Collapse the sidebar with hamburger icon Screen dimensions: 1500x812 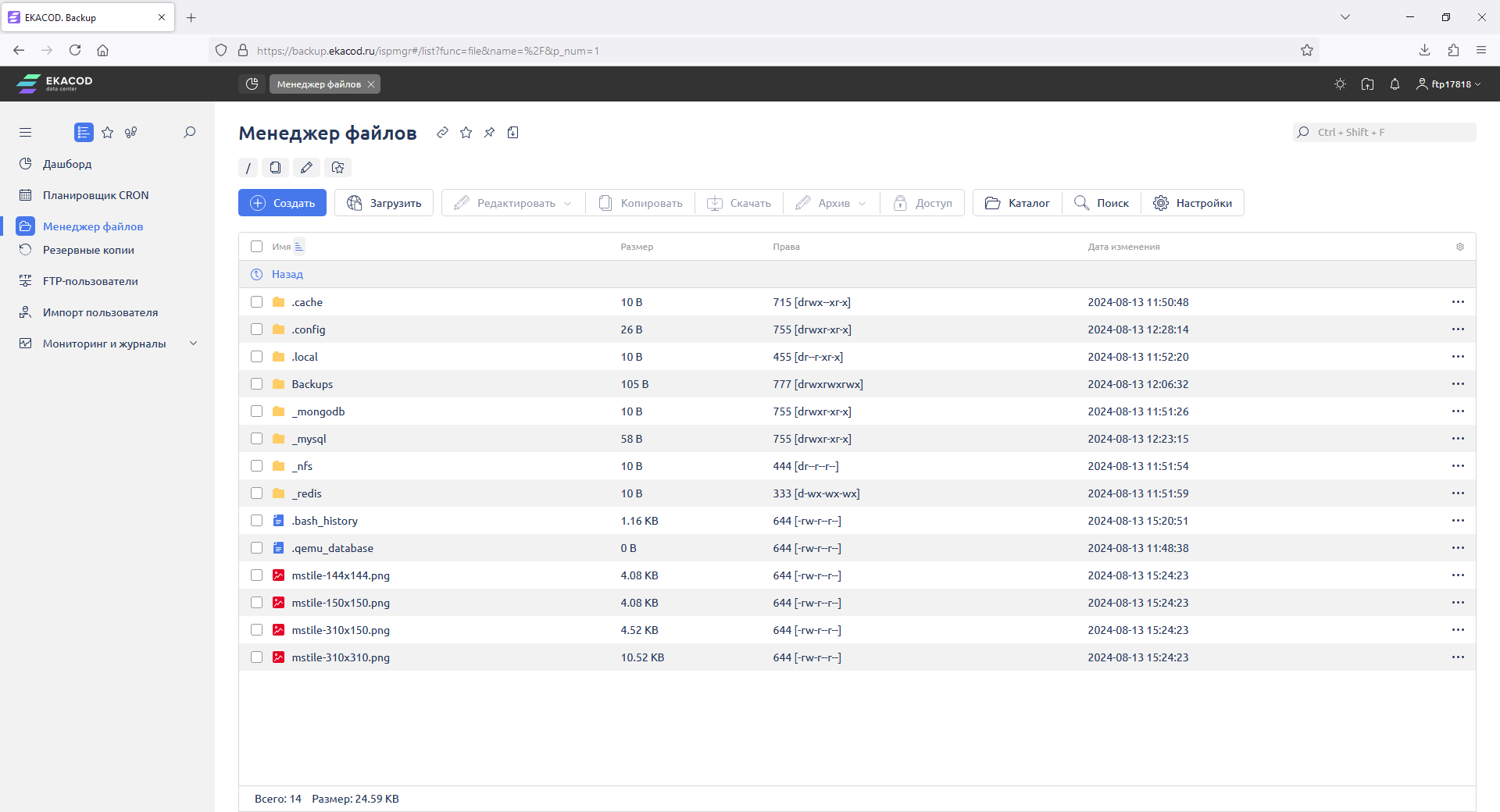click(26, 133)
